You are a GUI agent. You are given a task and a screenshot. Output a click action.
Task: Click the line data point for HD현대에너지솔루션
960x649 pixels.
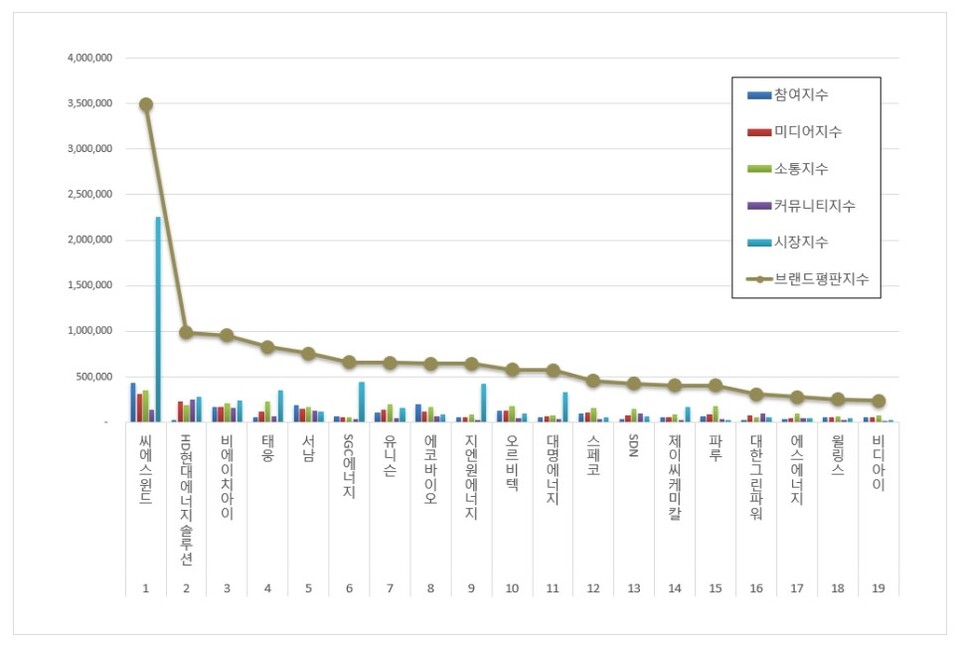[186, 332]
